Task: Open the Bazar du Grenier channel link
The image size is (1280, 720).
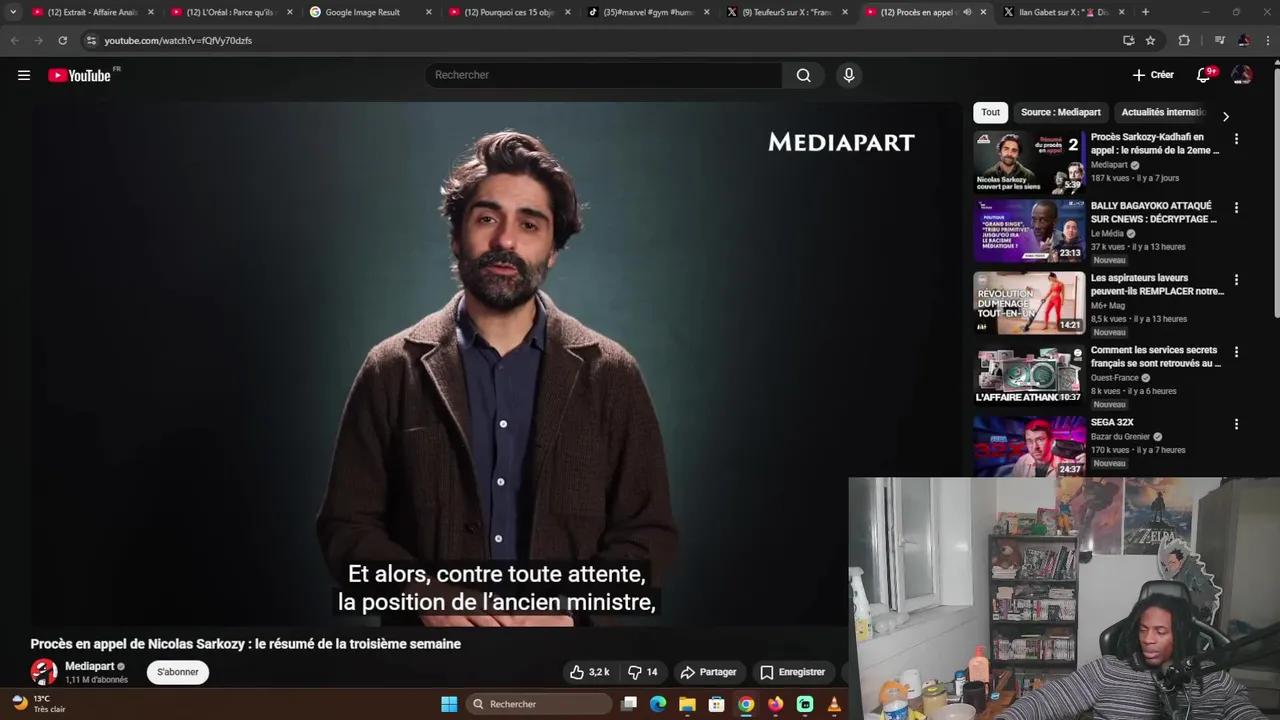Action: (1121, 437)
